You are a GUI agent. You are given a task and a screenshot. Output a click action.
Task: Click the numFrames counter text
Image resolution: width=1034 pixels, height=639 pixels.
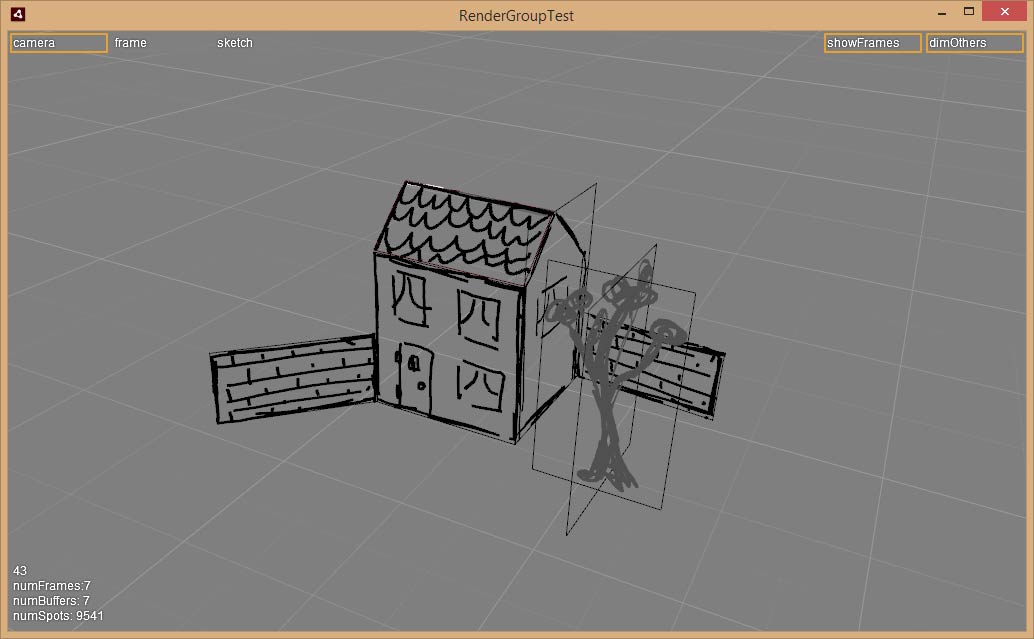click(51, 586)
